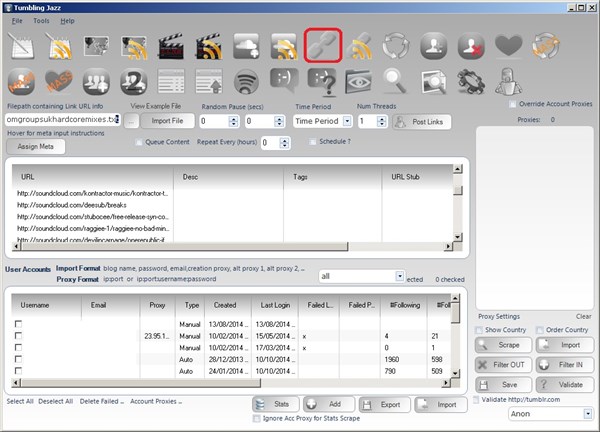
Task: Click the user icon with number 2
Action: (134, 82)
